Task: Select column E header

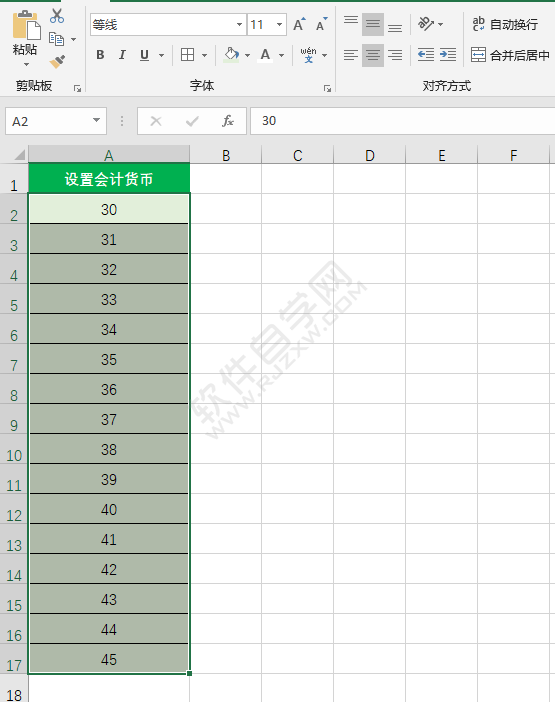Action: 442,155
